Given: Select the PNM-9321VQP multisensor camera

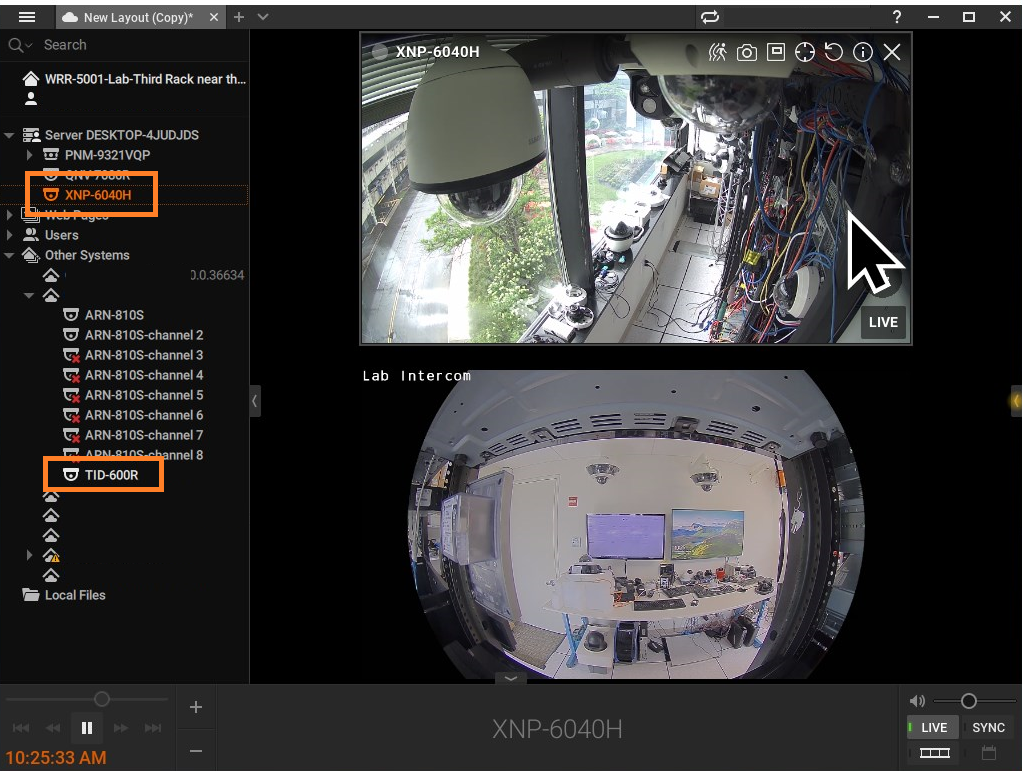Looking at the screenshot, I should (x=107, y=155).
